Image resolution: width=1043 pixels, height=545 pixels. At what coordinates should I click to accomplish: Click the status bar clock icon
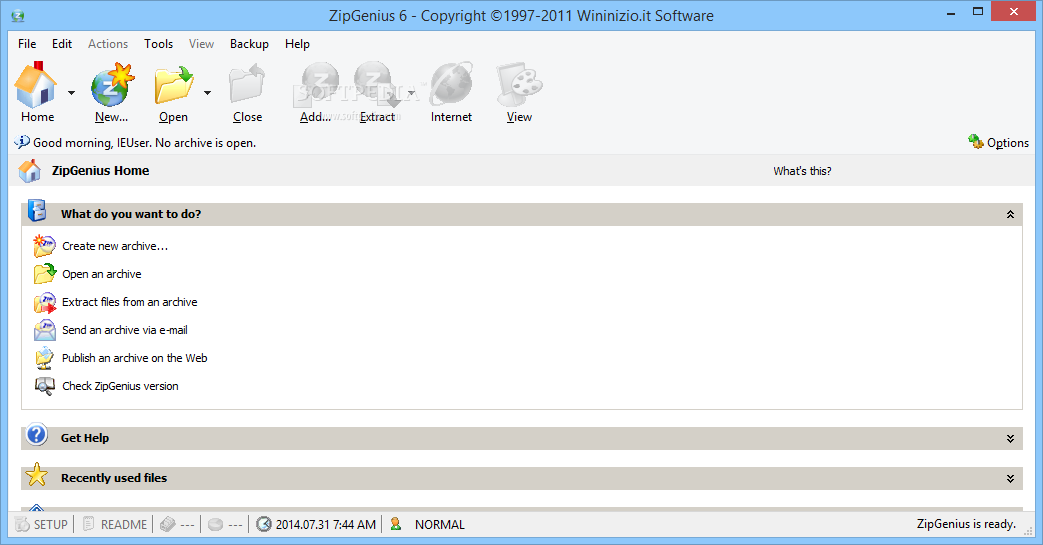pyautogui.click(x=264, y=524)
